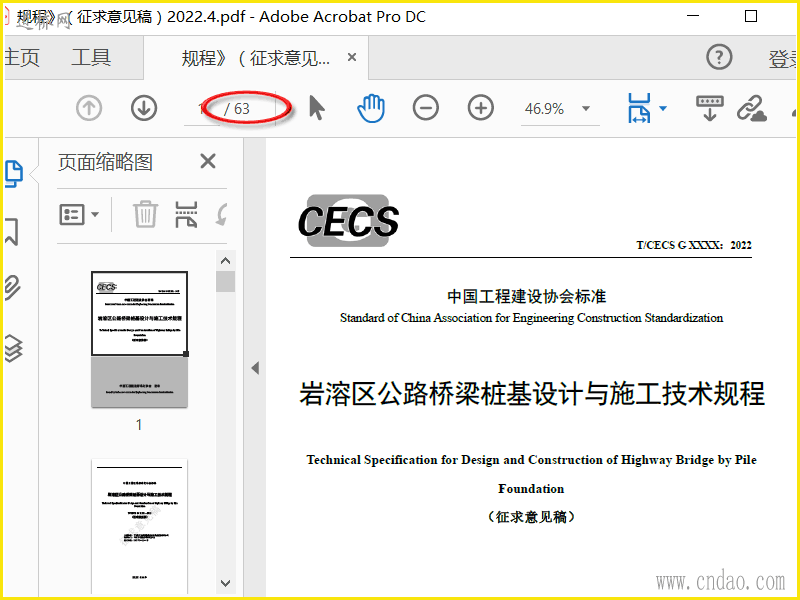The height and width of the screenshot is (600, 800).
Task: Minimize the Acrobat window
Action: [693, 15]
